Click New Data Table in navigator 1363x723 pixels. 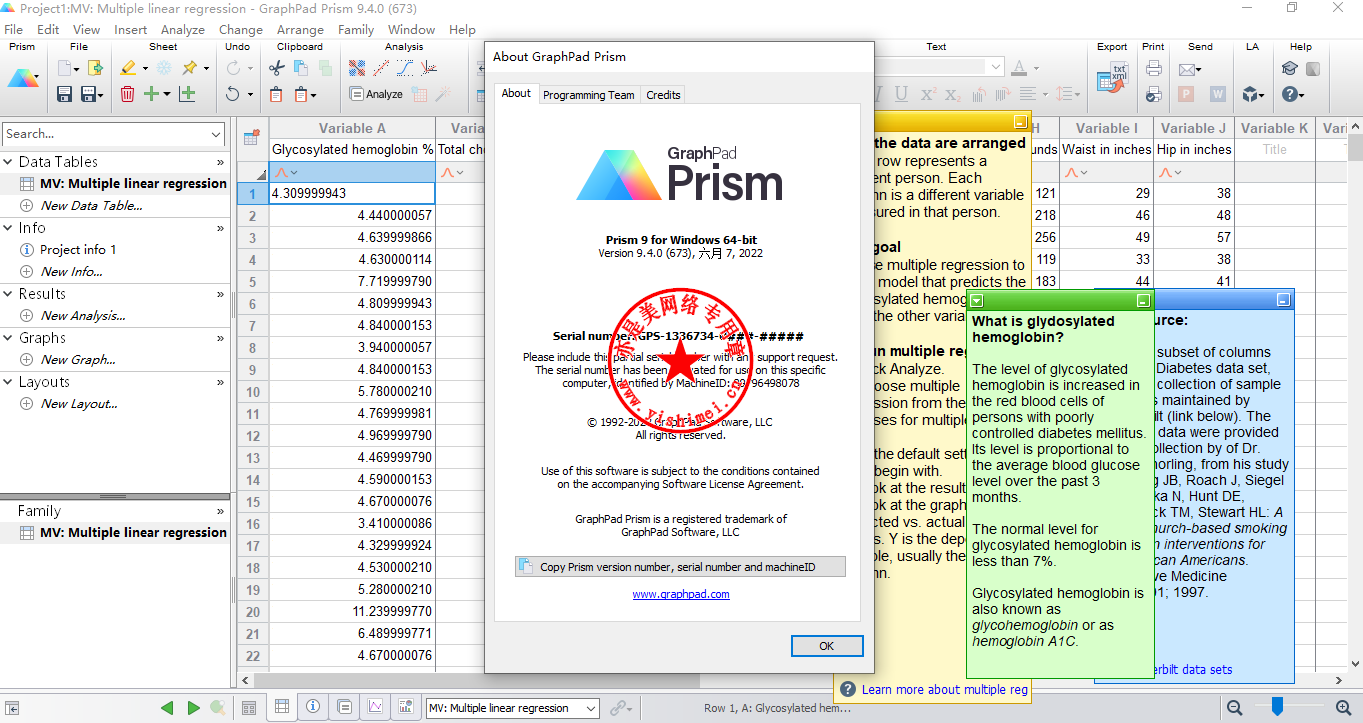tap(91, 206)
